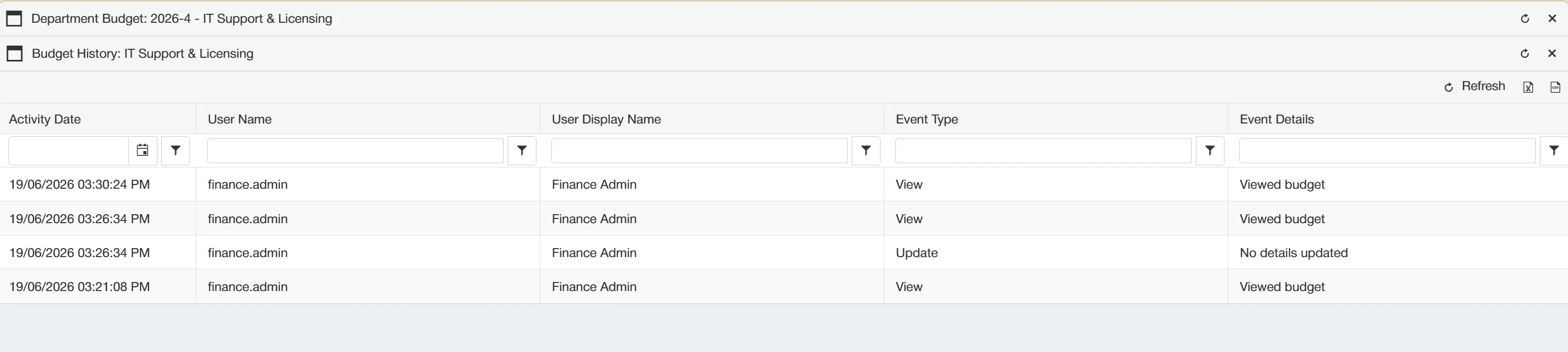The image size is (1568, 352).
Task: Open the Event Details filter options
Action: (x=1553, y=151)
